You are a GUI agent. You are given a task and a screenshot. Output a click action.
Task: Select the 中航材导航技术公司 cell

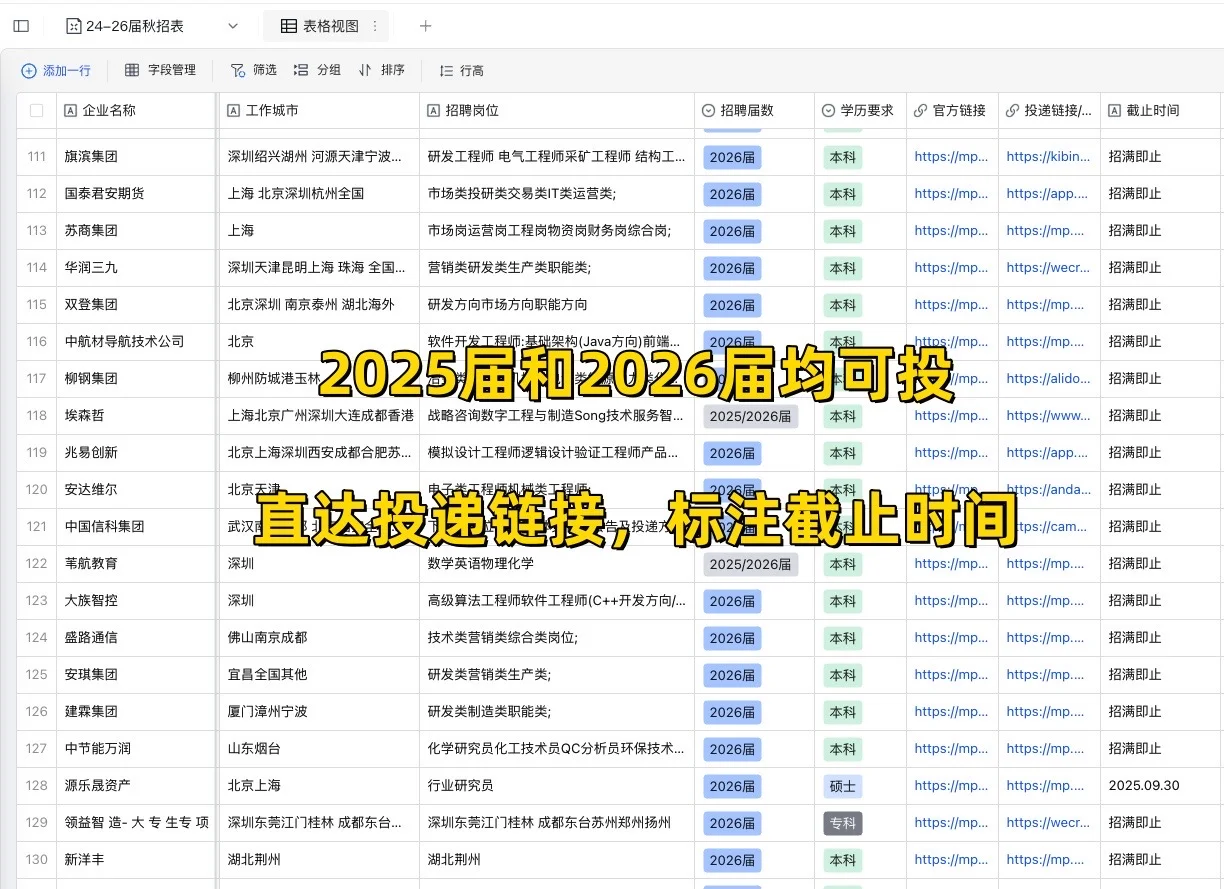pyautogui.click(x=137, y=342)
